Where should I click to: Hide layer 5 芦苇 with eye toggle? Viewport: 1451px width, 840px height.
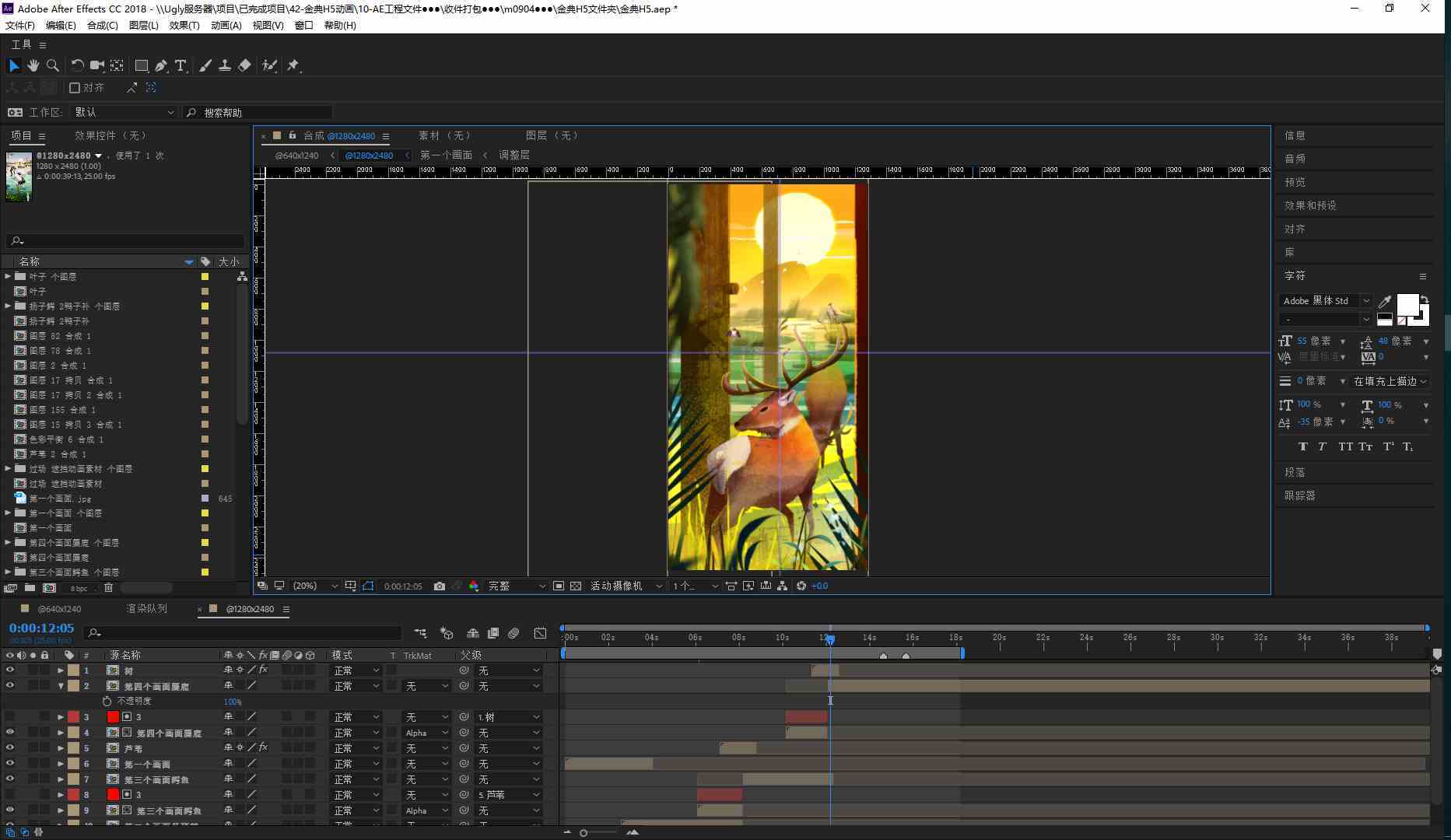point(10,748)
